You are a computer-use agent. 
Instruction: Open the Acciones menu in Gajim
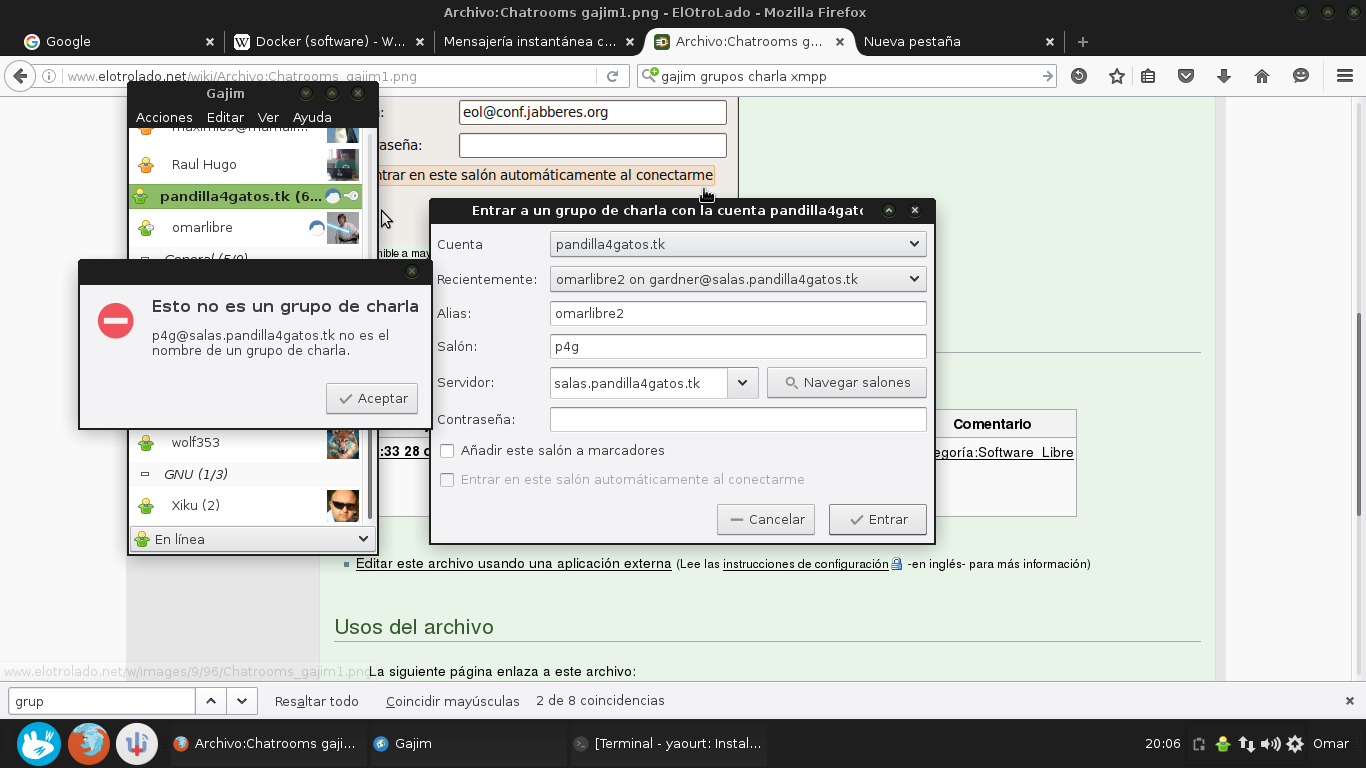[x=164, y=117]
